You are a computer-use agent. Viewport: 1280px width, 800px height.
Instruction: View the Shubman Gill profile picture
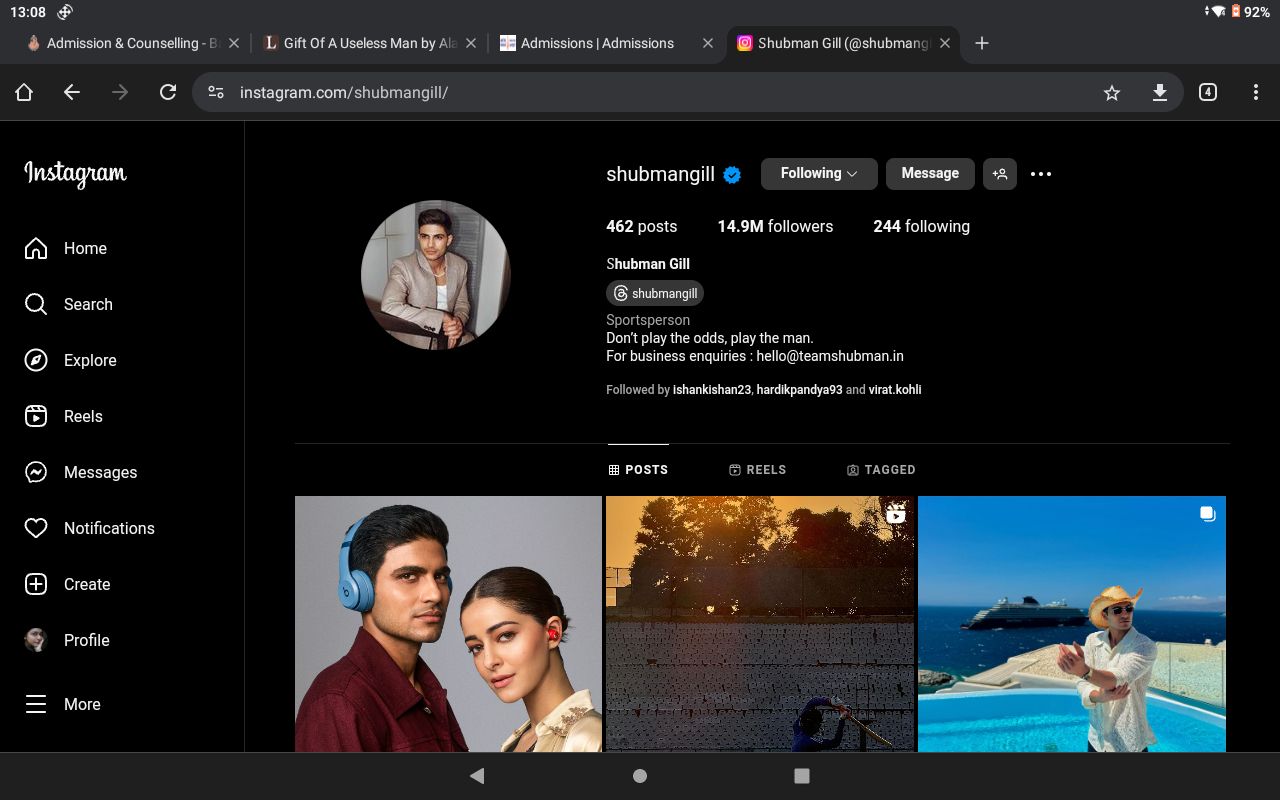[436, 275]
